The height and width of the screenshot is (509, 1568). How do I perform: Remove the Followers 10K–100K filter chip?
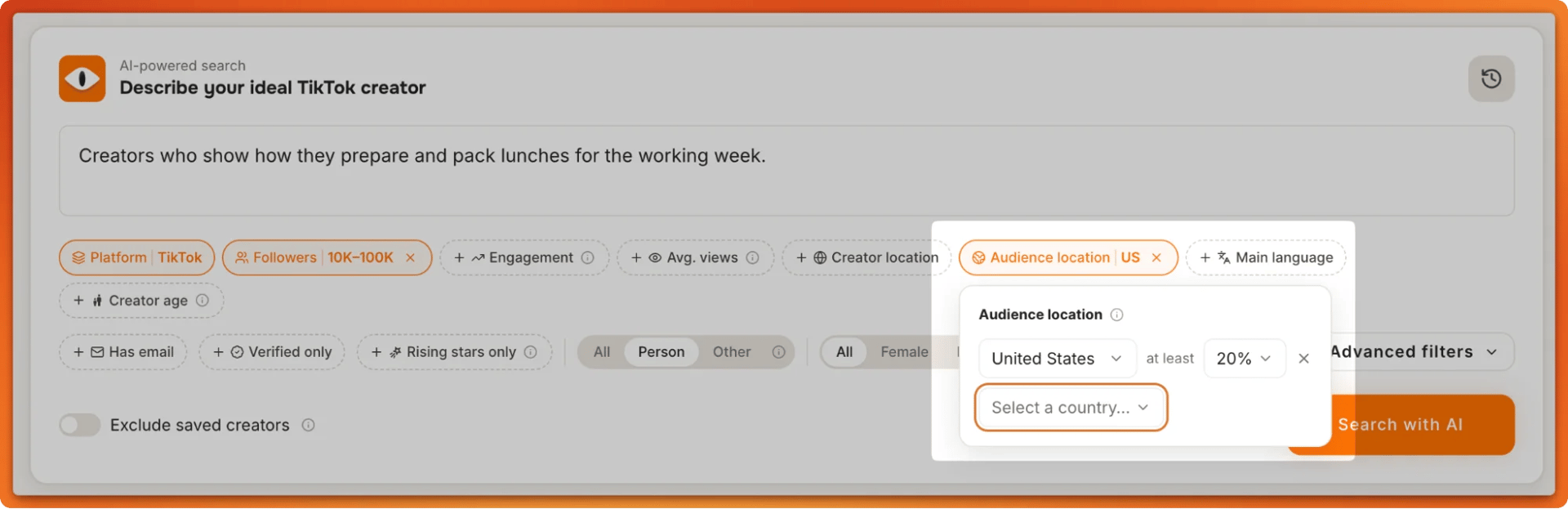[411, 257]
